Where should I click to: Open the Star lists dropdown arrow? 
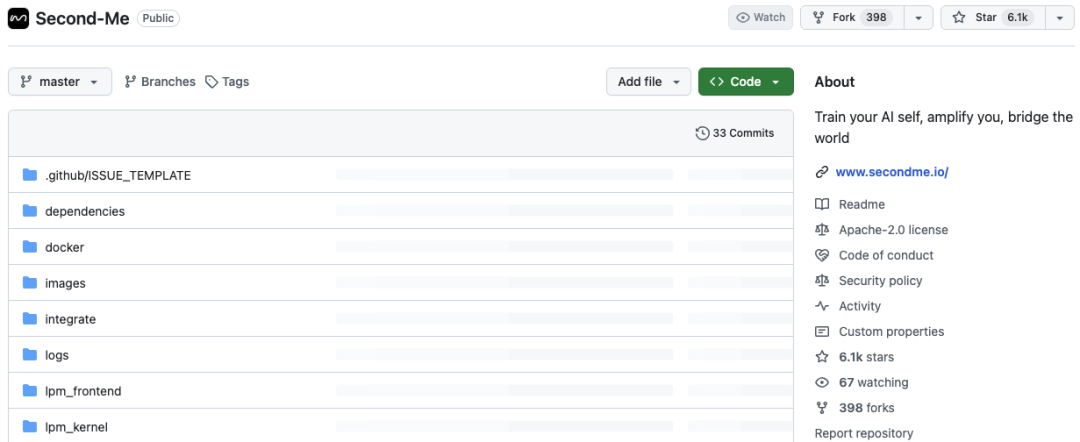1060,18
